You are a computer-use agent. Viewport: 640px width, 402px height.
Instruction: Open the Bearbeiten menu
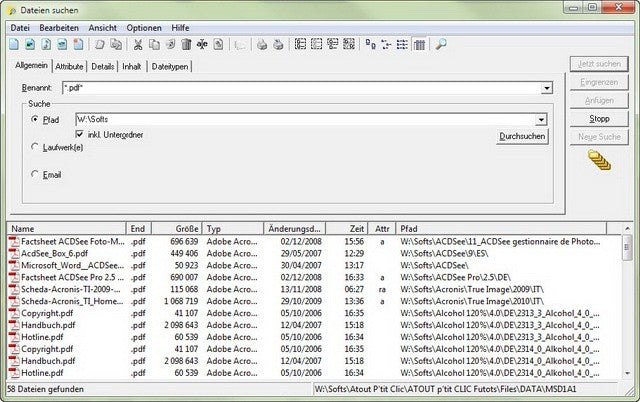tap(59, 28)
